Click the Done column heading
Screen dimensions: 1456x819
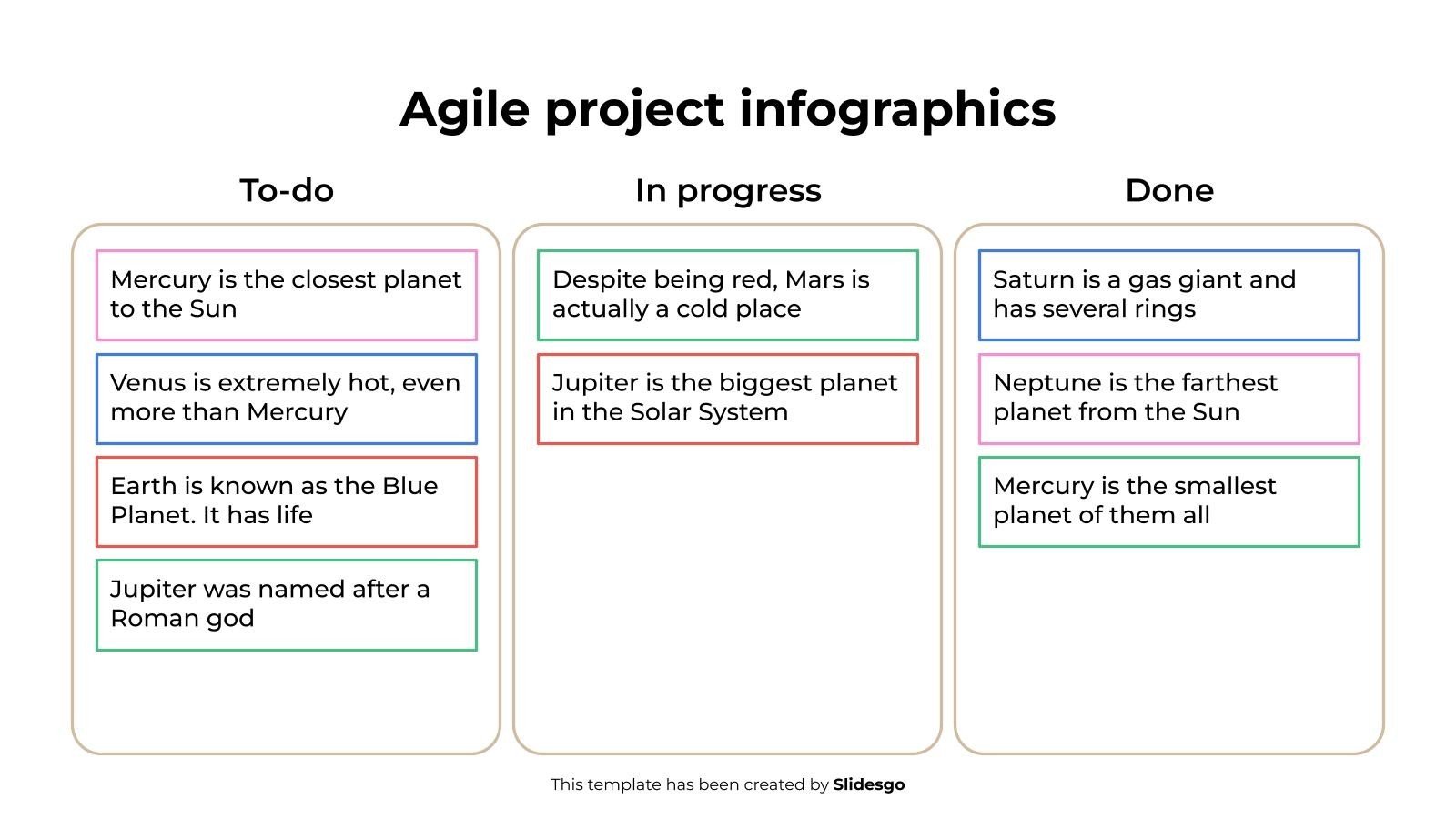pos(1169,190)
